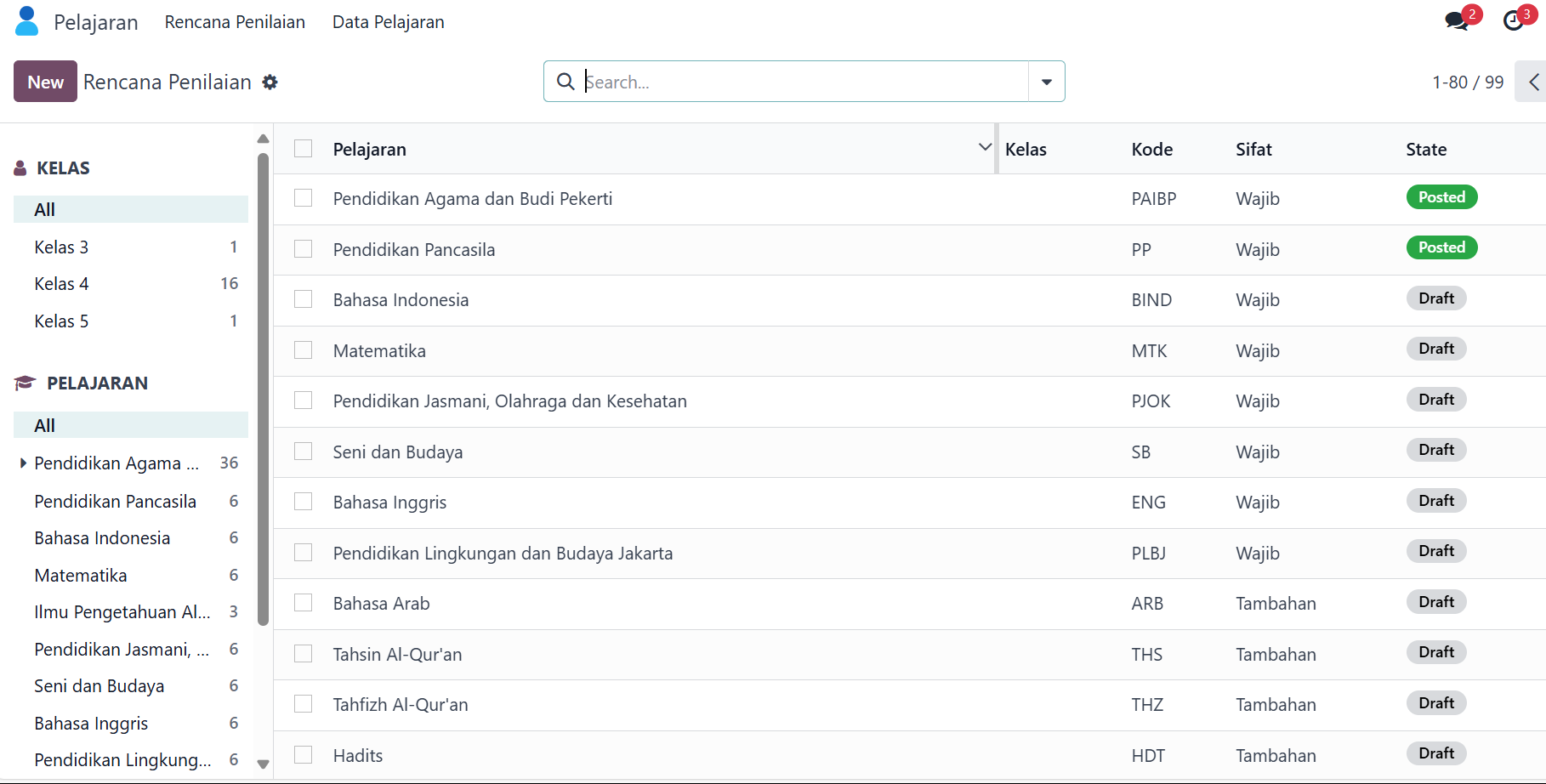This screenshot has height=784, width=1546.
Task: Expand the Pendidikan Agama tree item
Action: (x=23, y=463)
